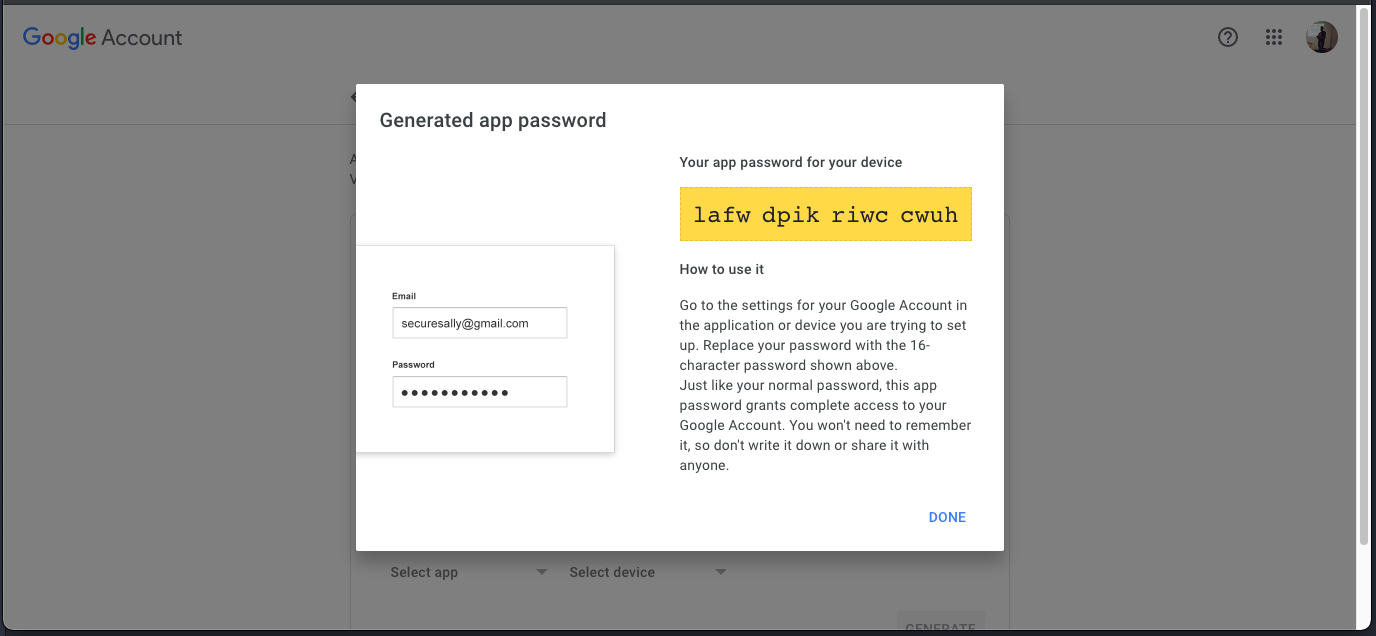Open the Select app dropdown
The image size is (1376, 636).
coord(469,572)
